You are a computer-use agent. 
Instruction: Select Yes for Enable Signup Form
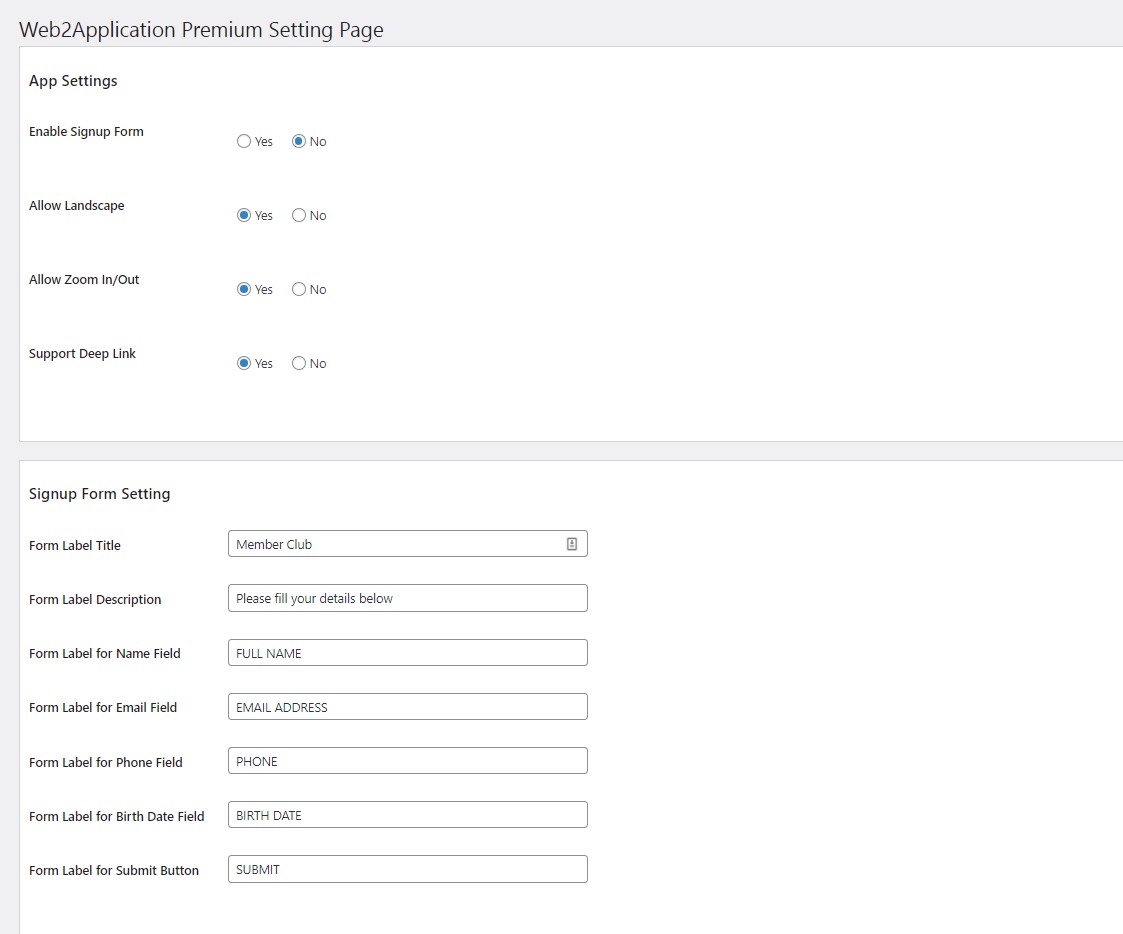244,141
